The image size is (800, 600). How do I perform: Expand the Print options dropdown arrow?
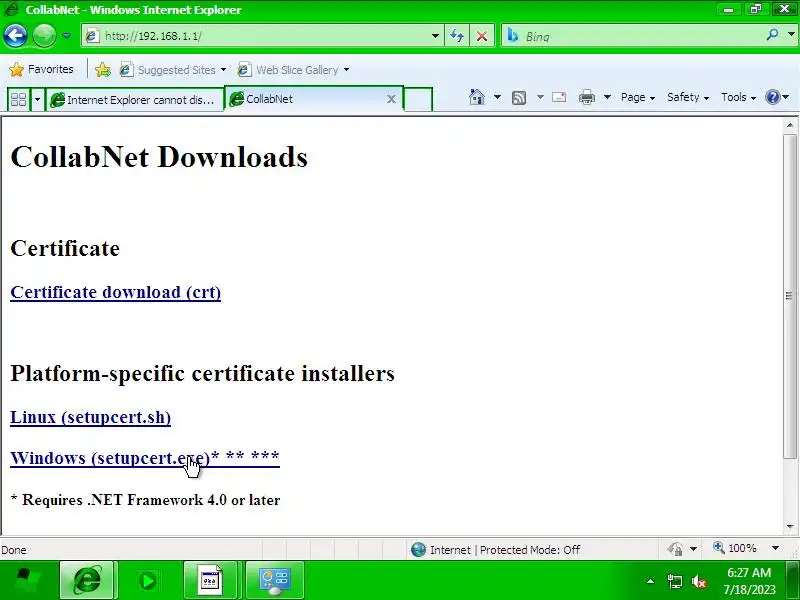(x=607, y=97)
